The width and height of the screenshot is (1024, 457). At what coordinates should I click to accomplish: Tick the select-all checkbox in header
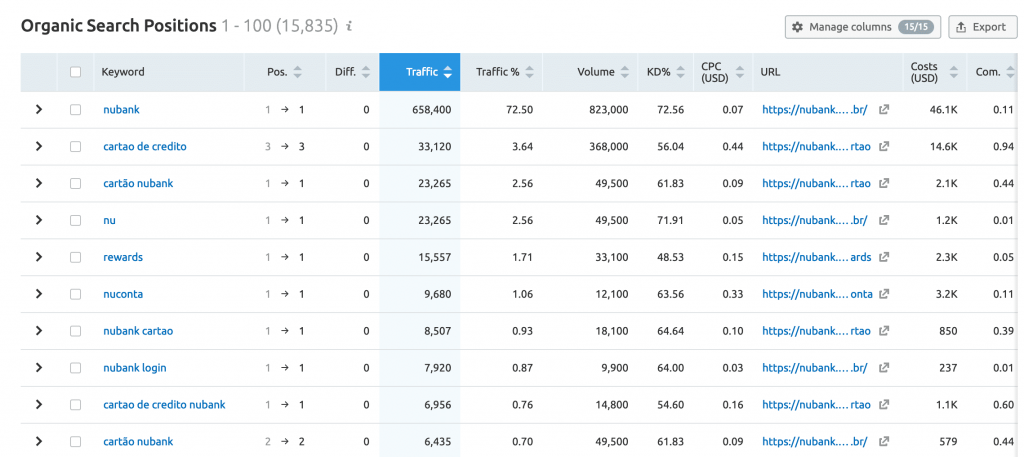coord(76,72)
